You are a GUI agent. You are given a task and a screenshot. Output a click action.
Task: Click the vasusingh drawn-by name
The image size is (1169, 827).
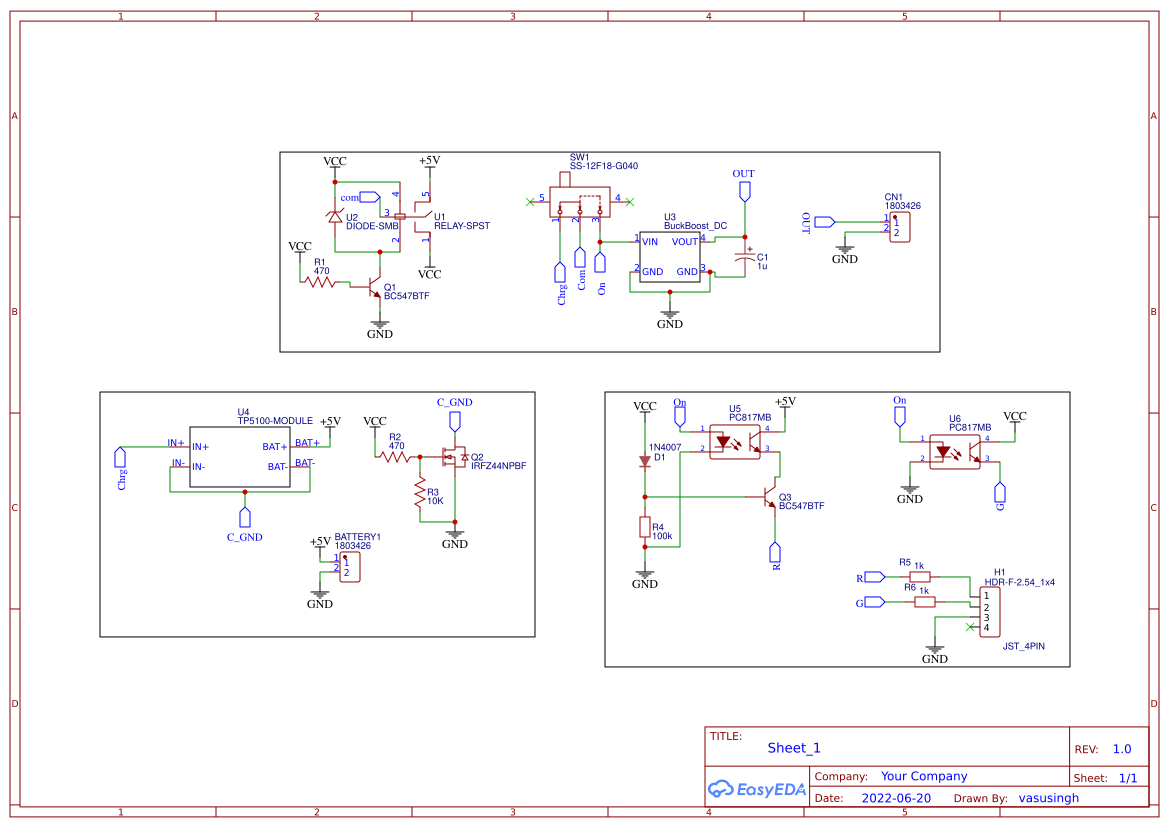click(x=1049, y=797)
